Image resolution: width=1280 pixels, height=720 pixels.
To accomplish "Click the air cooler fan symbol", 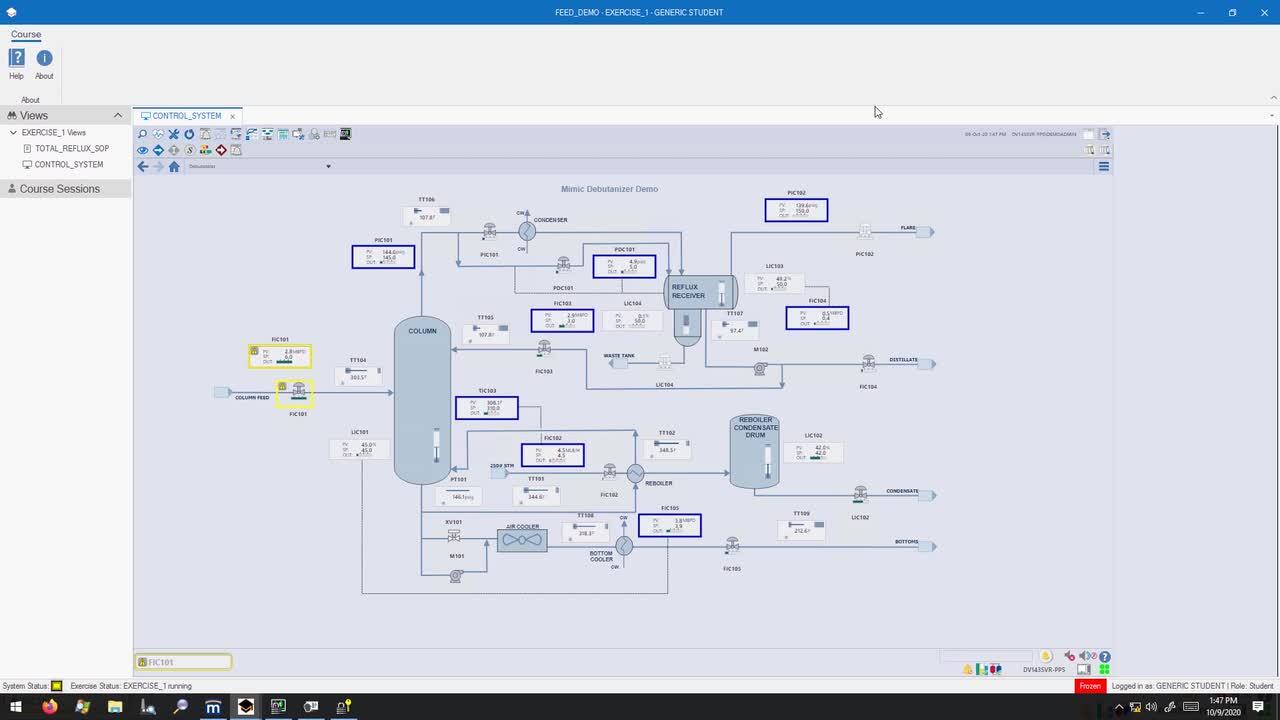I will [522, 540].
